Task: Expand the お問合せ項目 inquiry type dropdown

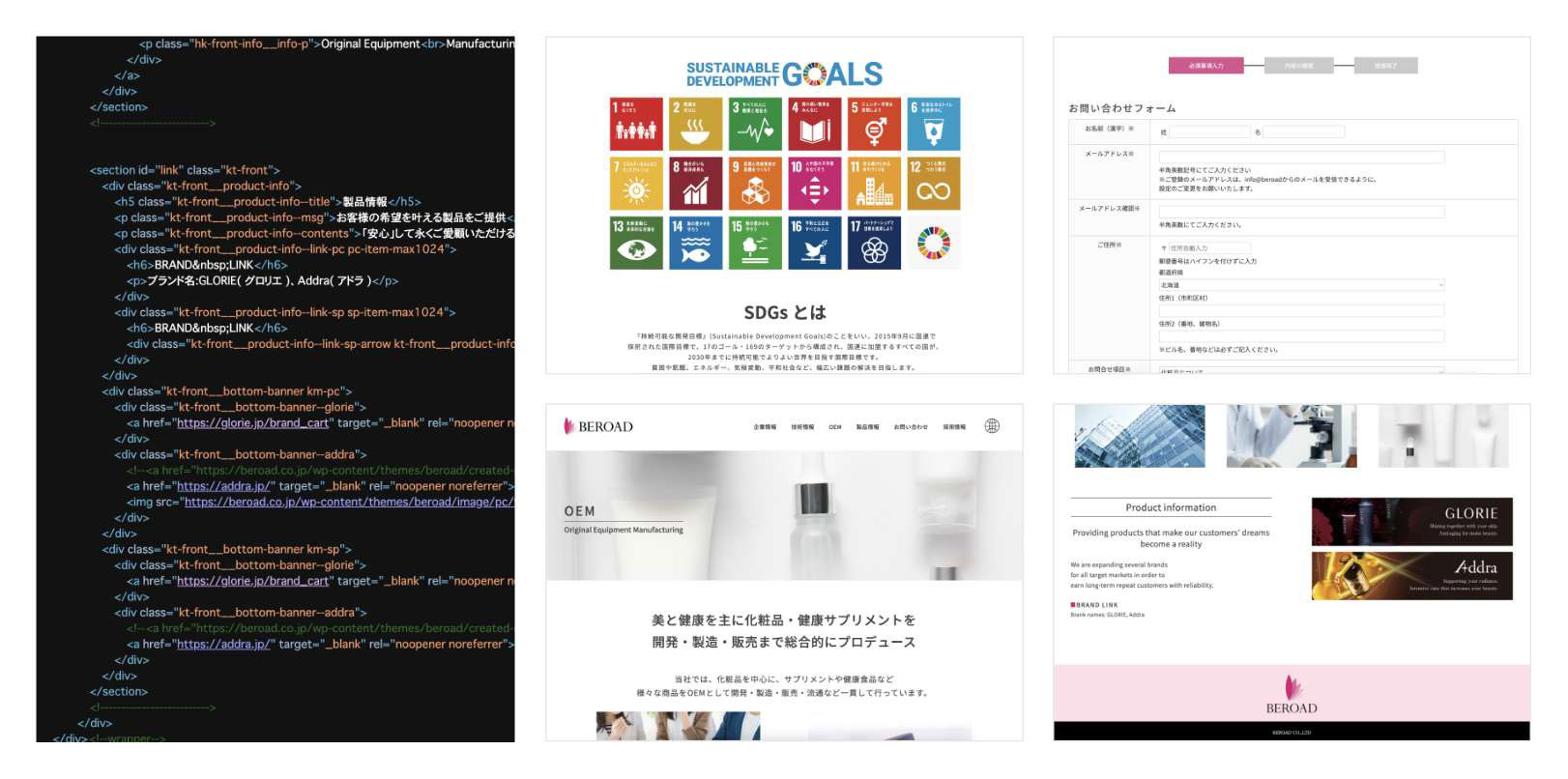Action: coord(1300,370)
